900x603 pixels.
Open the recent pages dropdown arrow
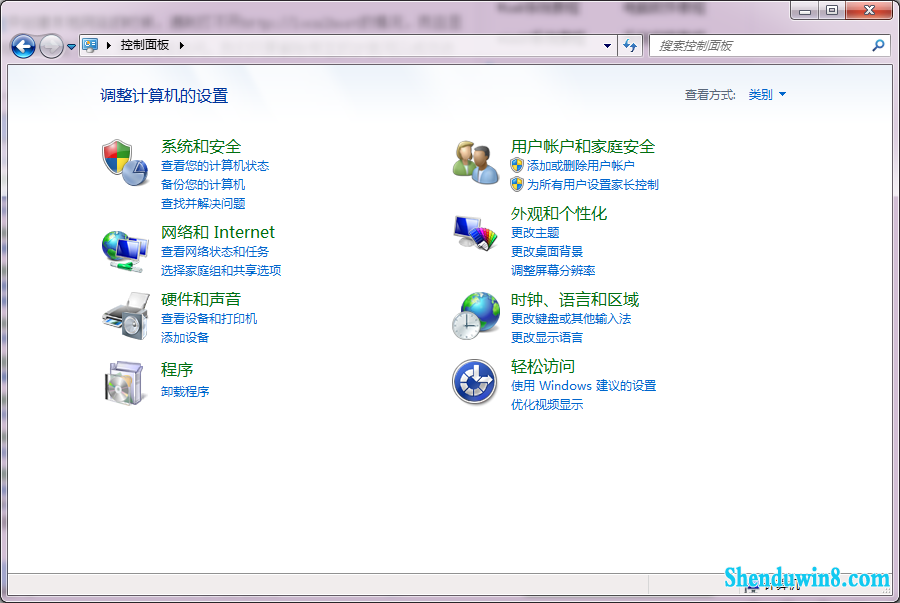coord(71,47)
